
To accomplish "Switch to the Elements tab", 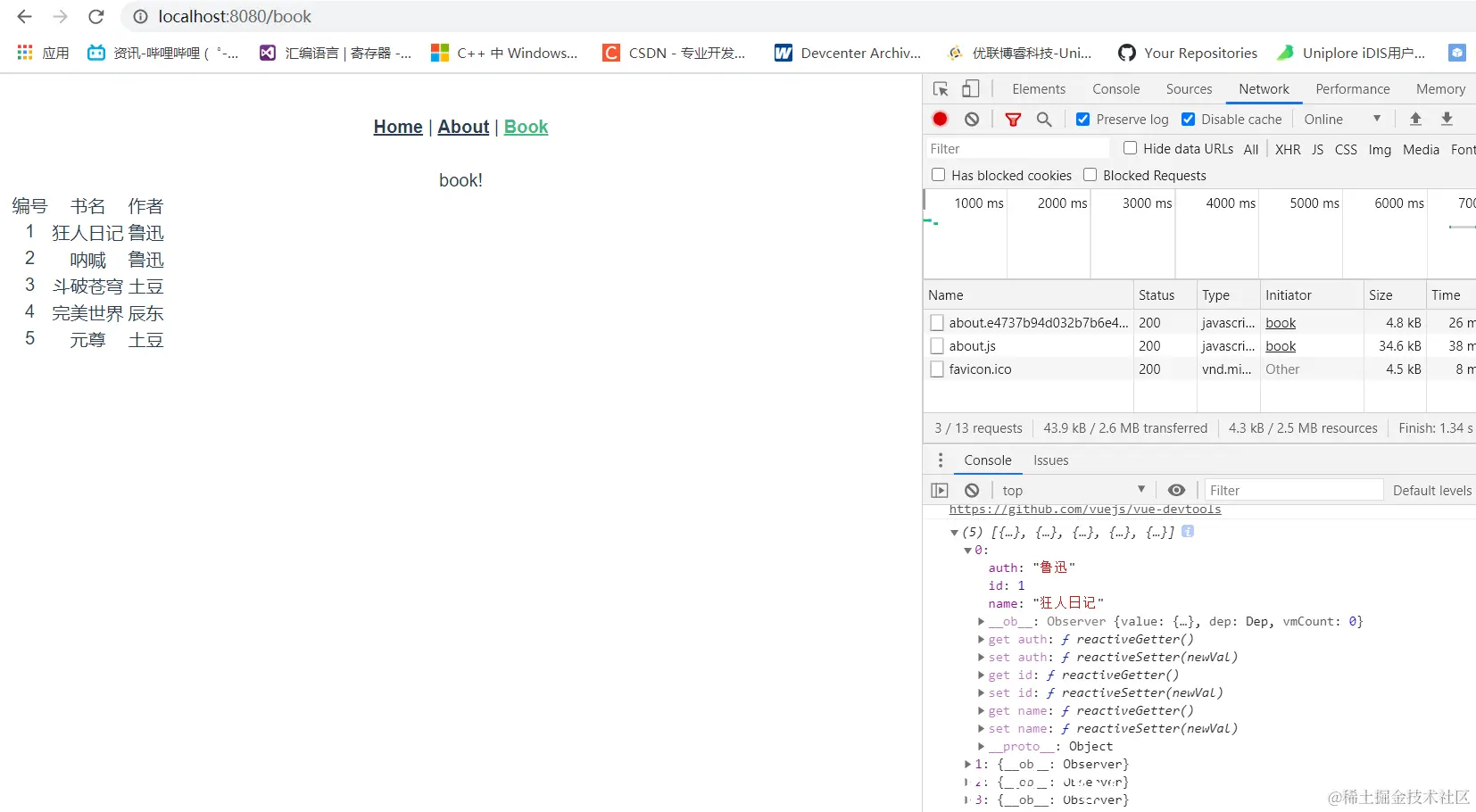I will tap(1039, 89).
